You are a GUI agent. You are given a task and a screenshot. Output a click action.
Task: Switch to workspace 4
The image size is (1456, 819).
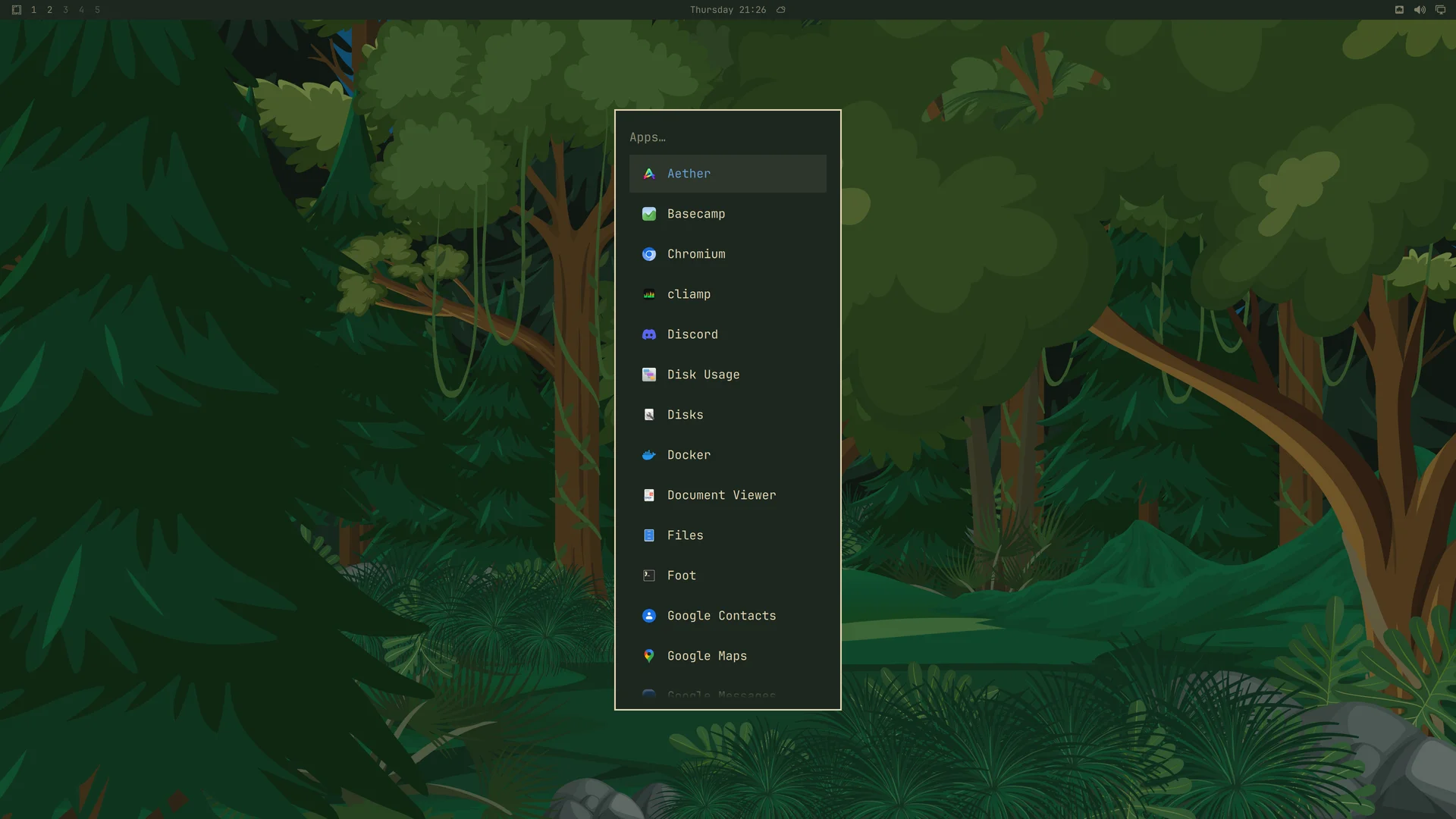[81, 10]
